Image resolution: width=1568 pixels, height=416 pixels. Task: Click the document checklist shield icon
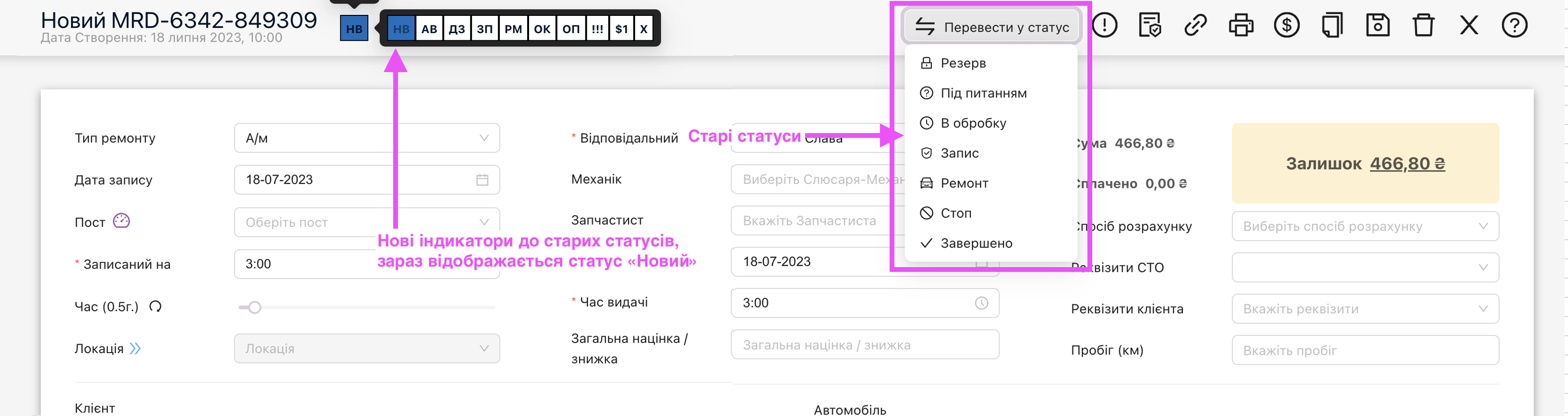[x=1149, y=25]
